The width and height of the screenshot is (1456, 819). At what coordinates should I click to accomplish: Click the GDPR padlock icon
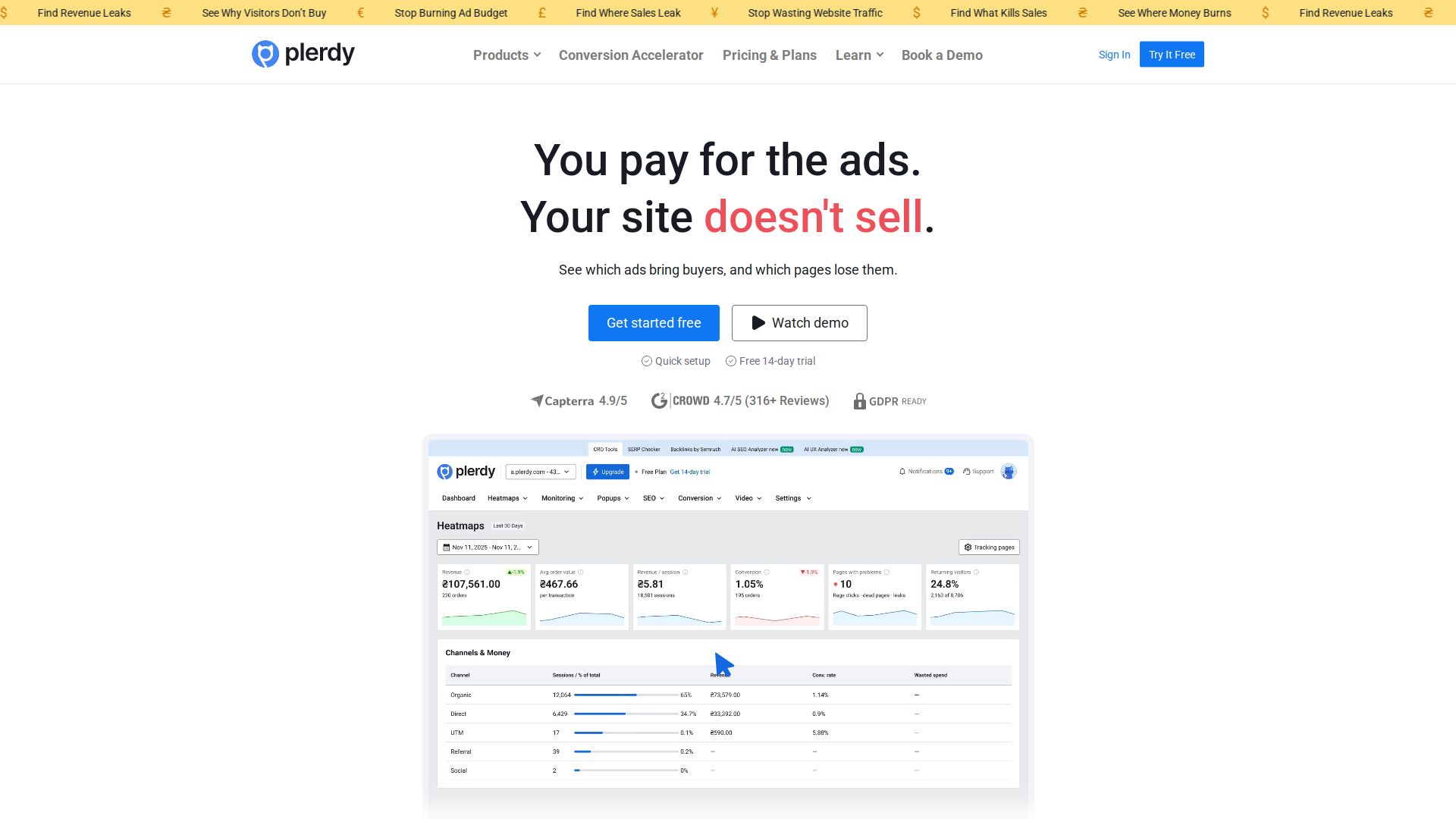859,401
